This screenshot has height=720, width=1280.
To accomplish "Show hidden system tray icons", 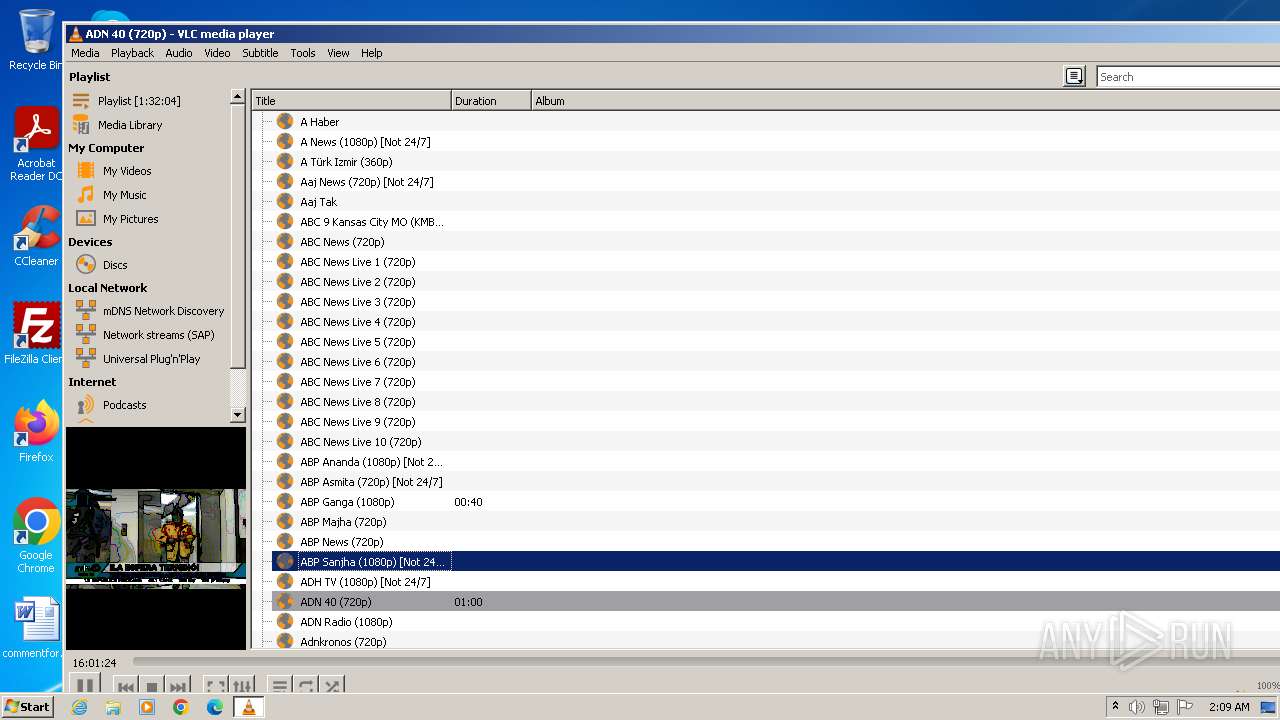I will coord(1115,707).
